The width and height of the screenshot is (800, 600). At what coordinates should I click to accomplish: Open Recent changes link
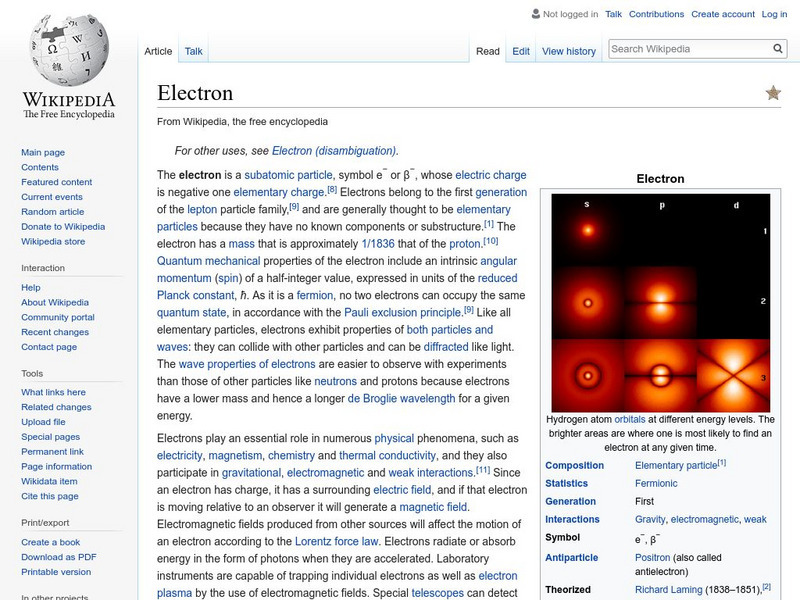coord(55,332)
